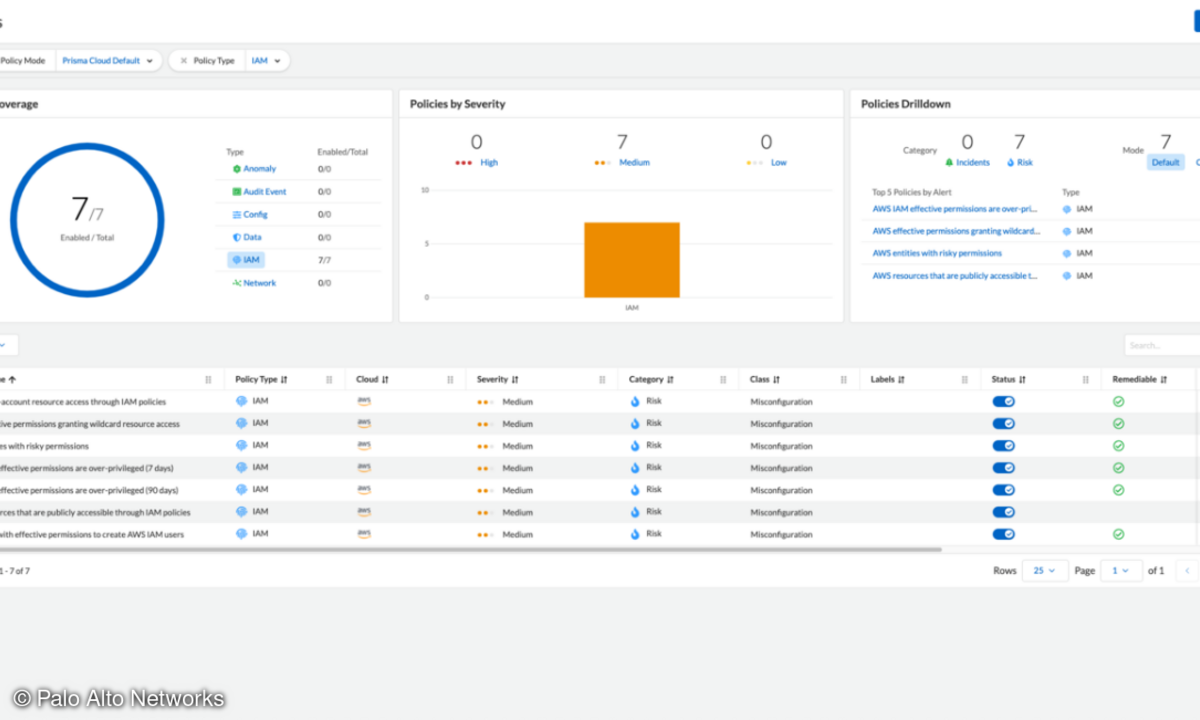
Task: Filter drilldown by Incidents category
Action: click(967, 163)
